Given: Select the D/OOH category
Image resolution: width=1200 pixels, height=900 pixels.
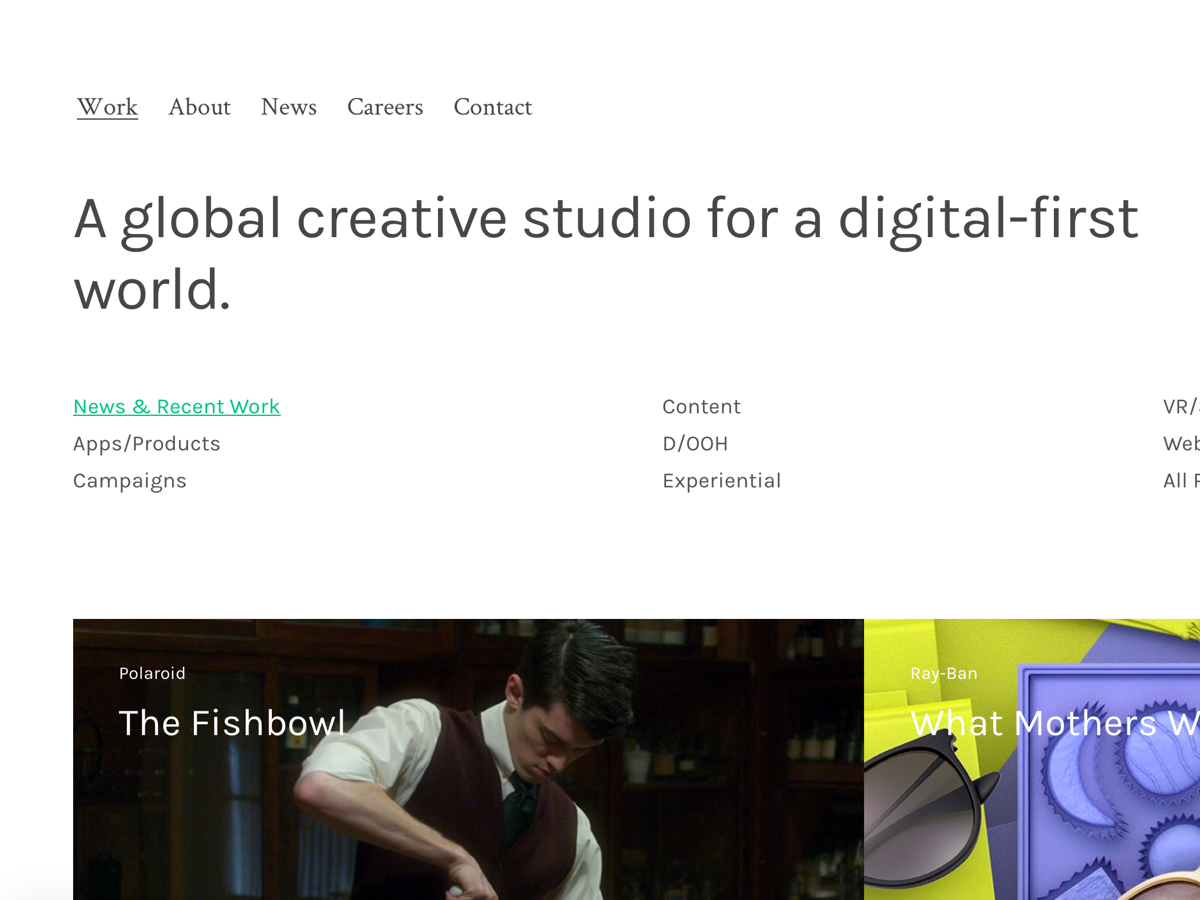Looking at the screenshot, I should [x=695, y=444].
